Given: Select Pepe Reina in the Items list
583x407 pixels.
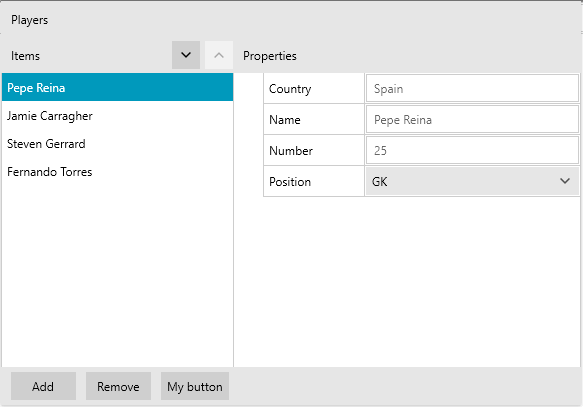Looking at the screenshot, I should tap(117, 87).
